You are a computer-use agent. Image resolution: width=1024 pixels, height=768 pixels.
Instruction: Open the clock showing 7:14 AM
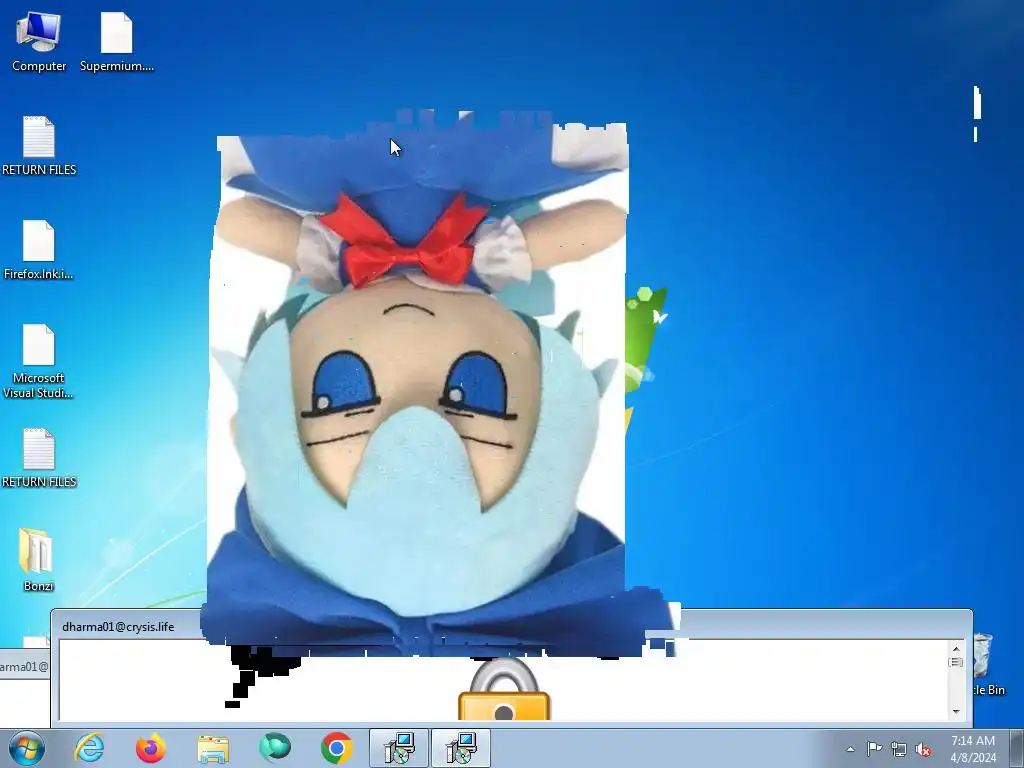coord(973,748)
